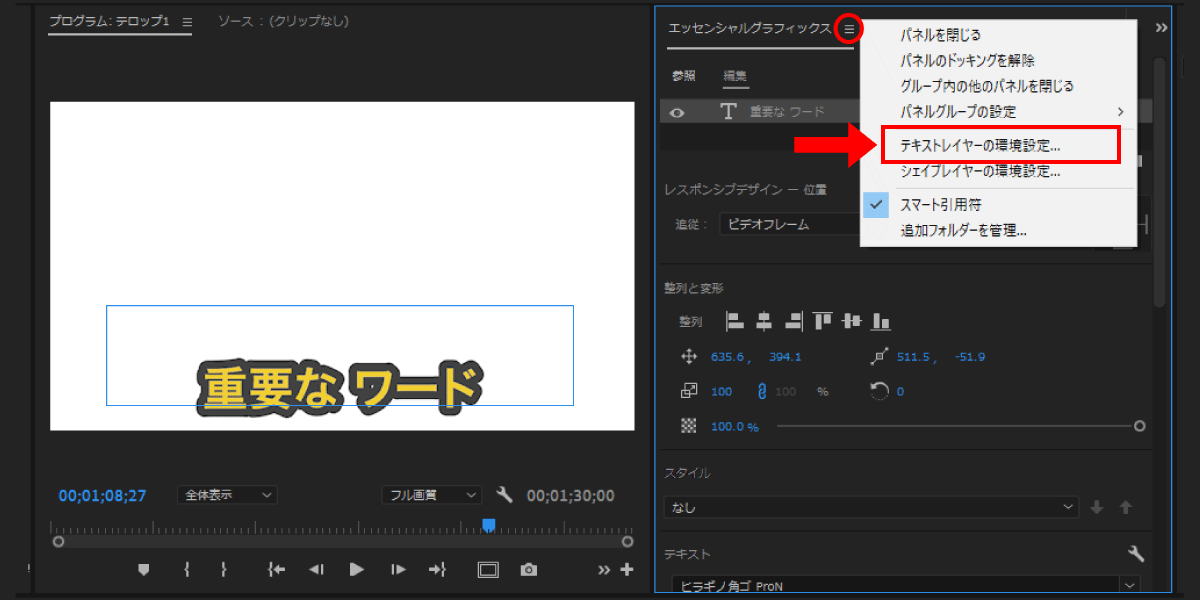The height and width of the screenshot is (600, 1200).
Task: Click the align vertical center icon
Action: click(852, 321)
